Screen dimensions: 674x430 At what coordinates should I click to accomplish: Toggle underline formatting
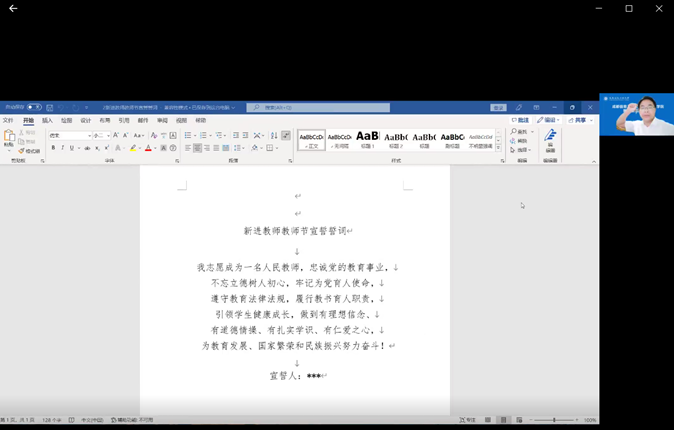pos(71,148)
